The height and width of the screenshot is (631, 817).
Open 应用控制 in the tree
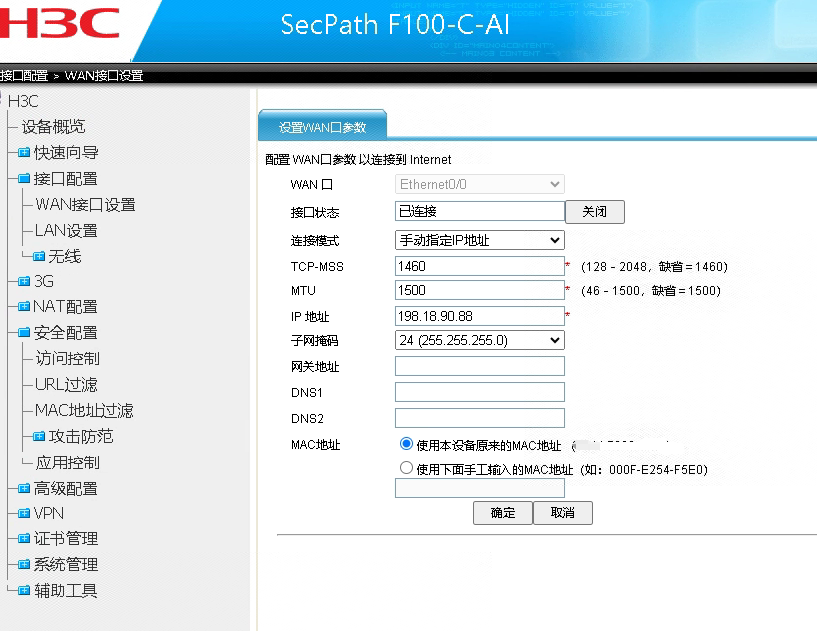(x=68, y=462)
